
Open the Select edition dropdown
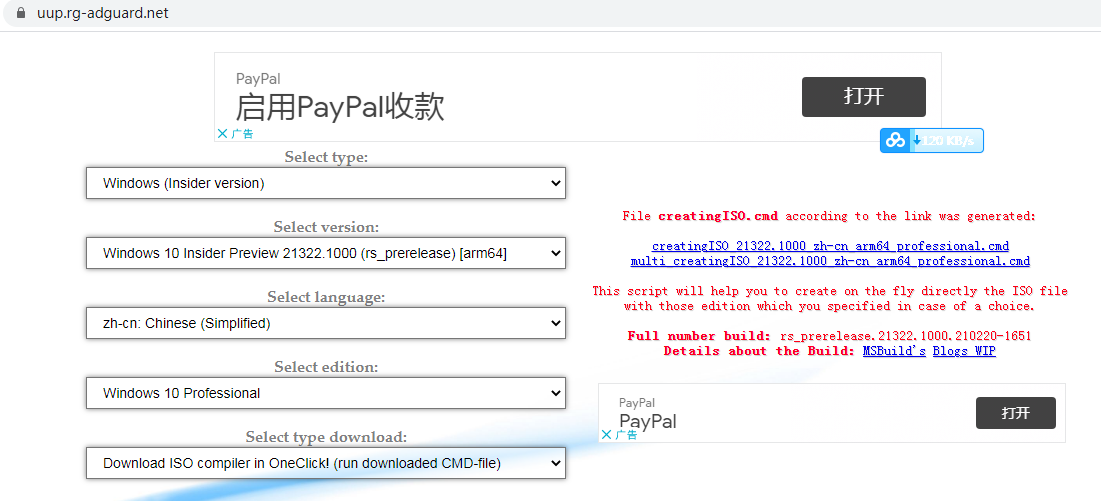point(326,393)
